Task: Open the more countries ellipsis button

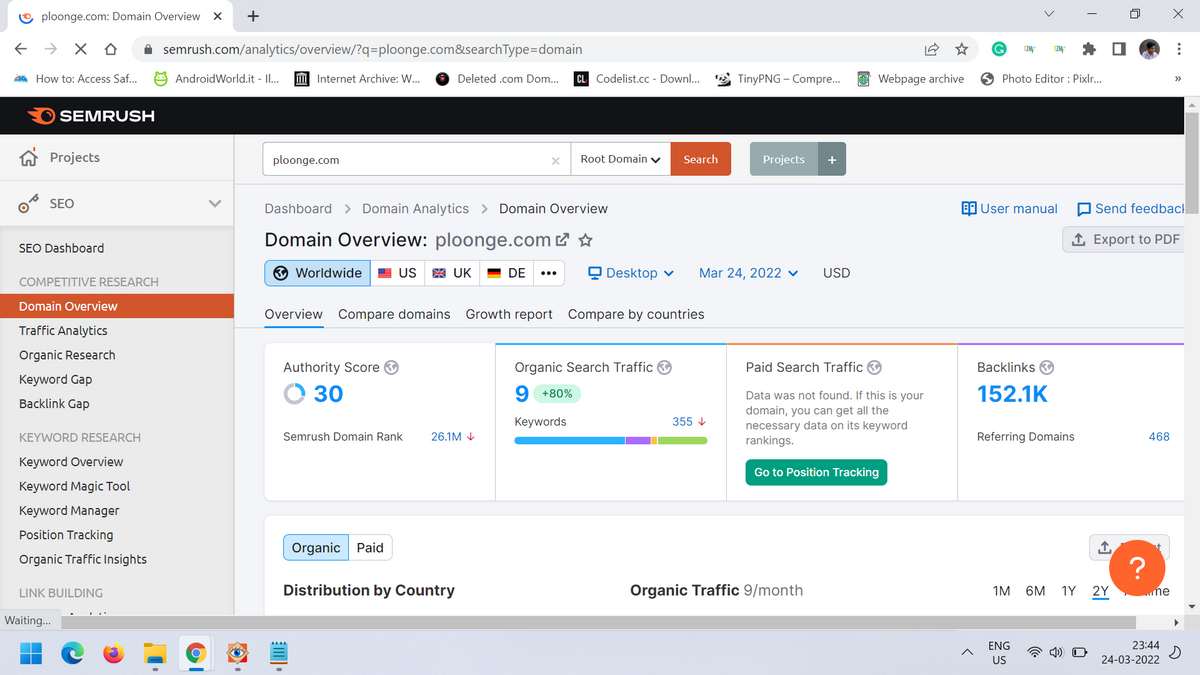Action: 548,273
